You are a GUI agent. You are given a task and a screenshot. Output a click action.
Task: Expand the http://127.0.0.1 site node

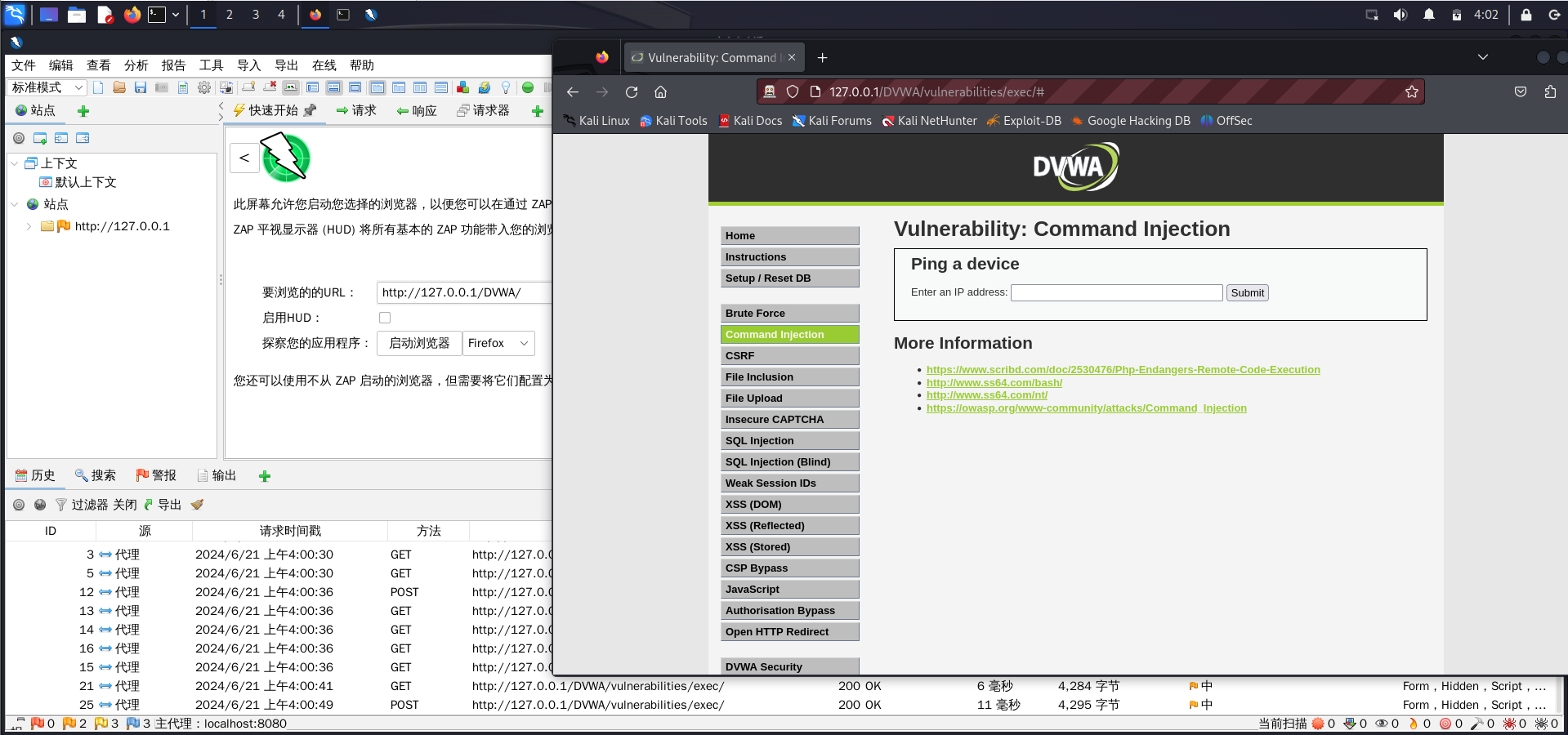pyautogui.click(x=29, y=226)
